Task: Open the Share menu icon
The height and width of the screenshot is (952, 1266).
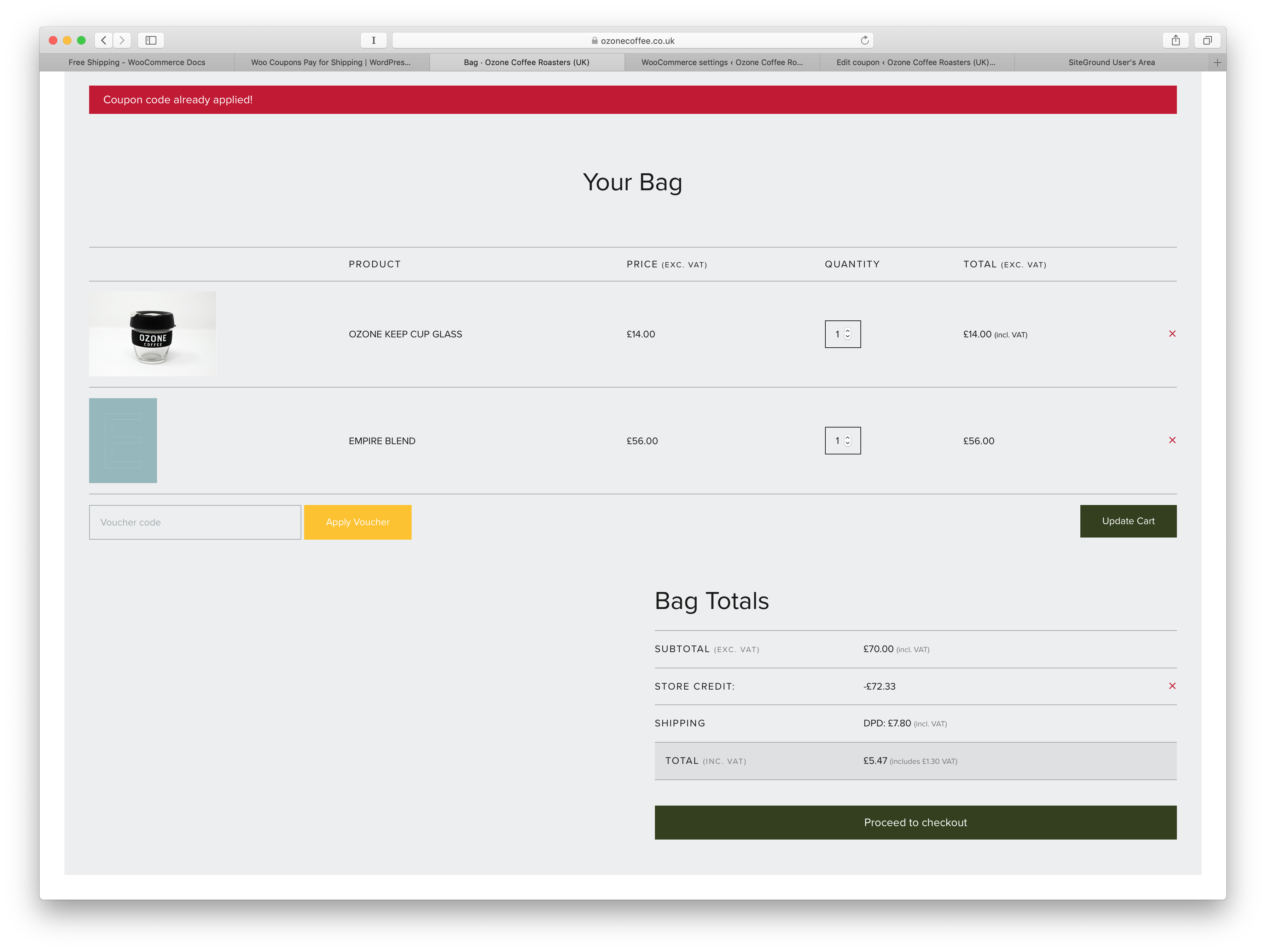Action: coord(1175,40)
